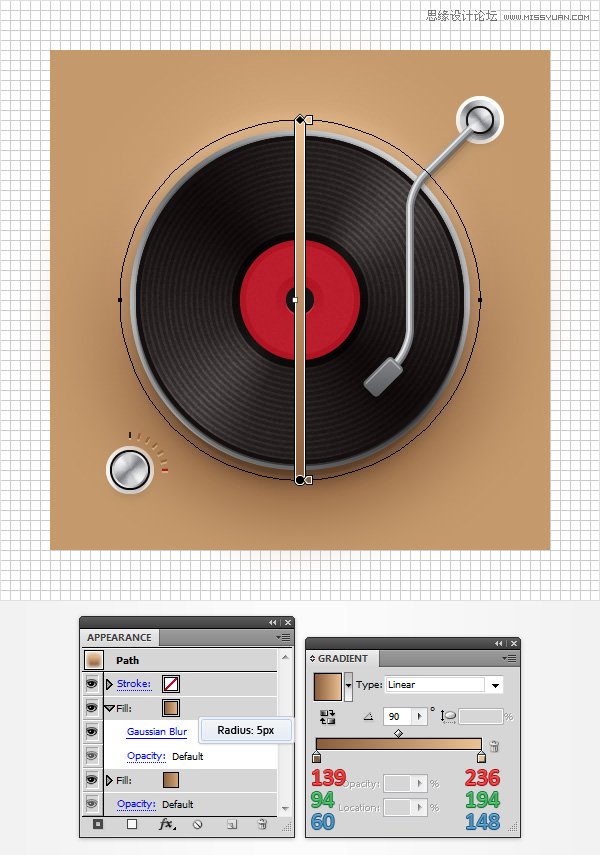Click the left anchor of the circle outline
Viewport: 600px width, 855px height.
coord(120,299)
